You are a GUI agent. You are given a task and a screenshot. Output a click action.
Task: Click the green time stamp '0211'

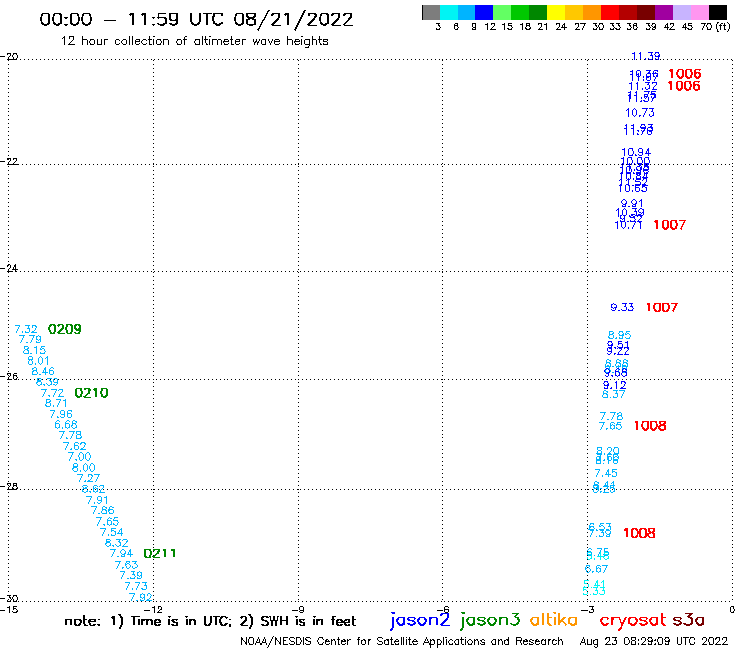[160, 553]
